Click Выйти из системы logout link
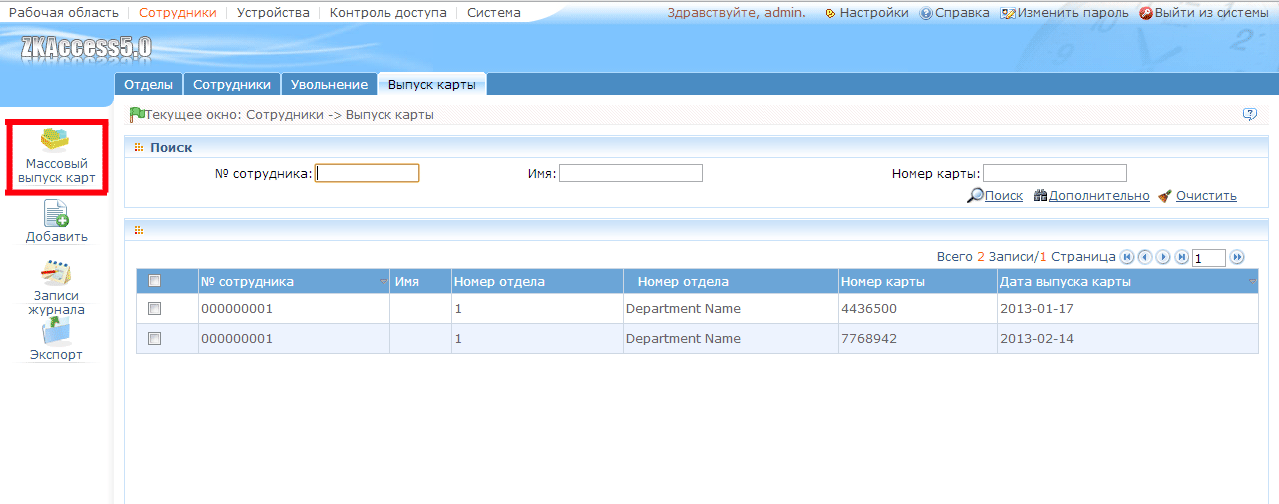 coord(1208,13)
